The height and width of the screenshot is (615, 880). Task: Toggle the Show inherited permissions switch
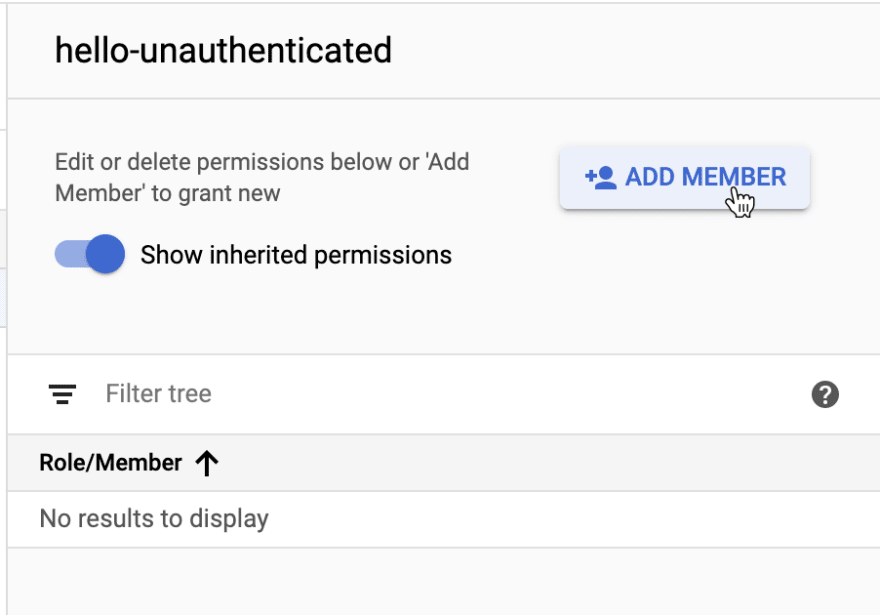(90, 254)
